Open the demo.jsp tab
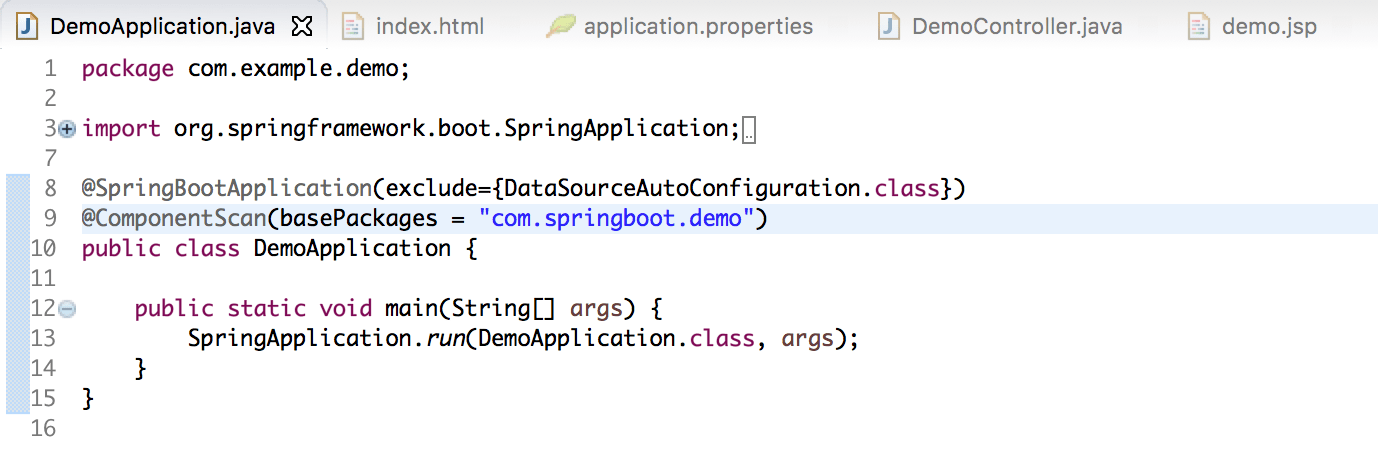The width and height of the screenshot is (1378, 454). [1268, 26]
